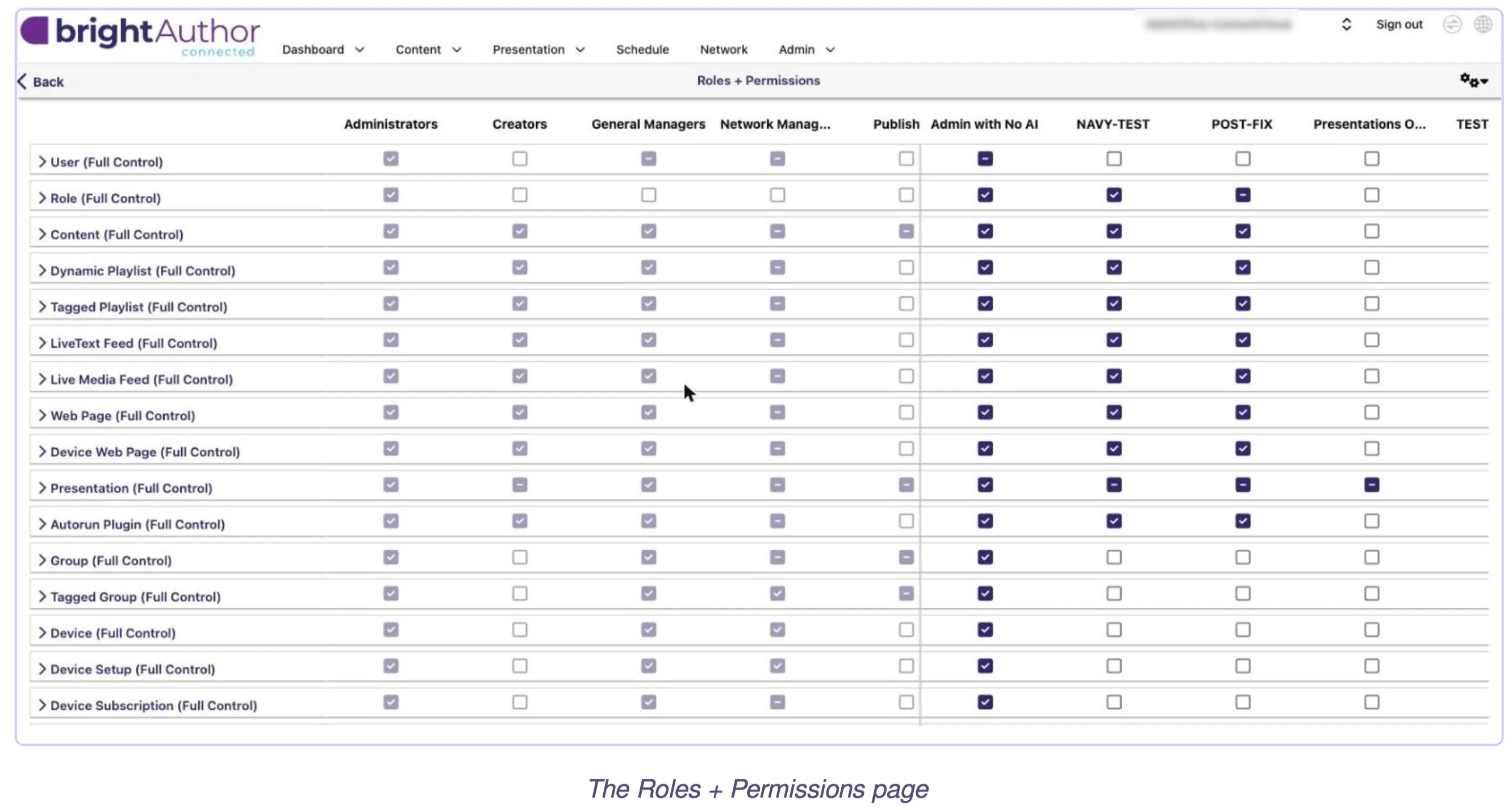Click the brightAuthor connected logo
Image resolution: width=1512 pixels, height=810 pixels.
coord(140,35)
